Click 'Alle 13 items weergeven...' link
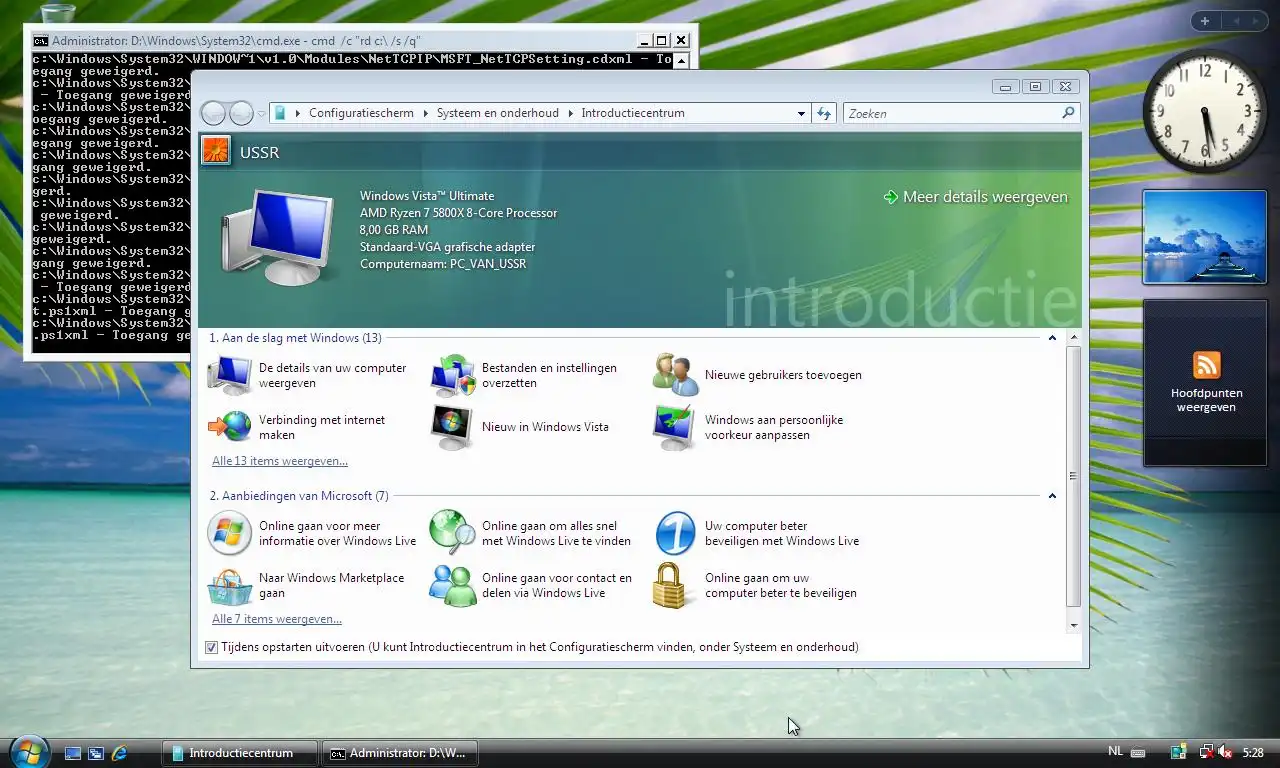This screenshot has height=768, width=1280. [x=280, y=461]
